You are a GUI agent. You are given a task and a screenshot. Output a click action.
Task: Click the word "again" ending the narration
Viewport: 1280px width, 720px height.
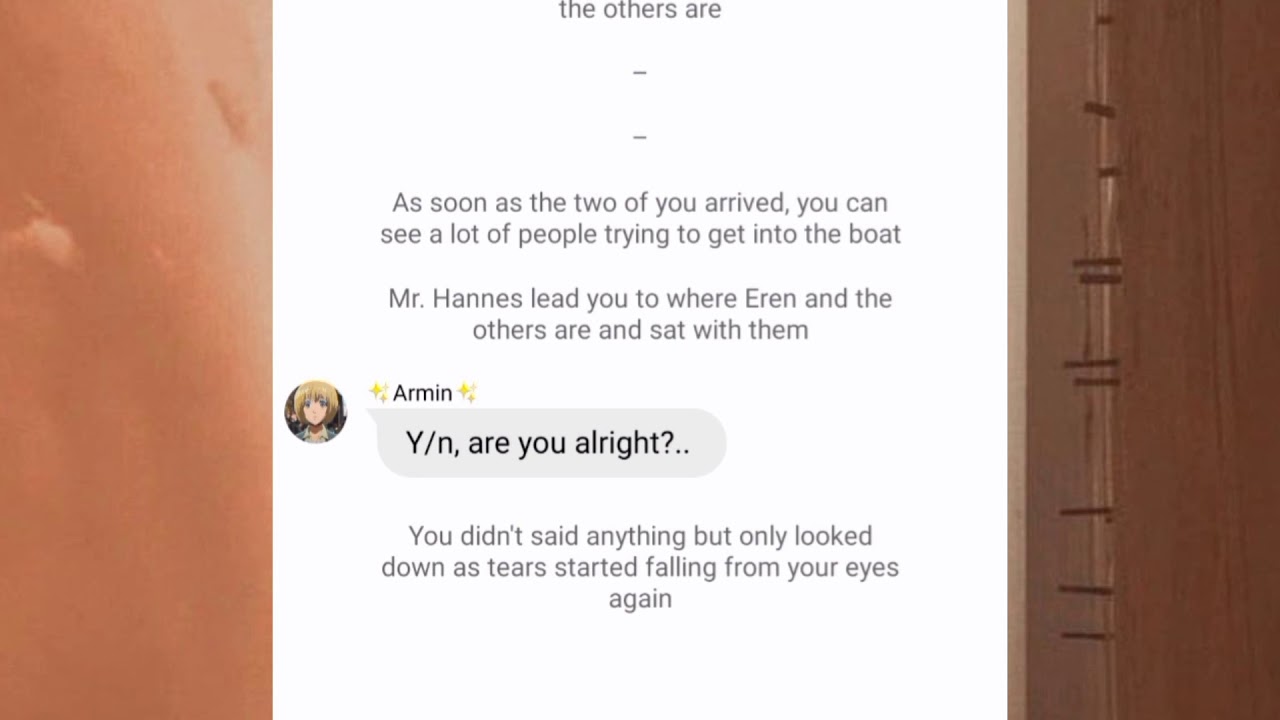click(x=640, y=599)
